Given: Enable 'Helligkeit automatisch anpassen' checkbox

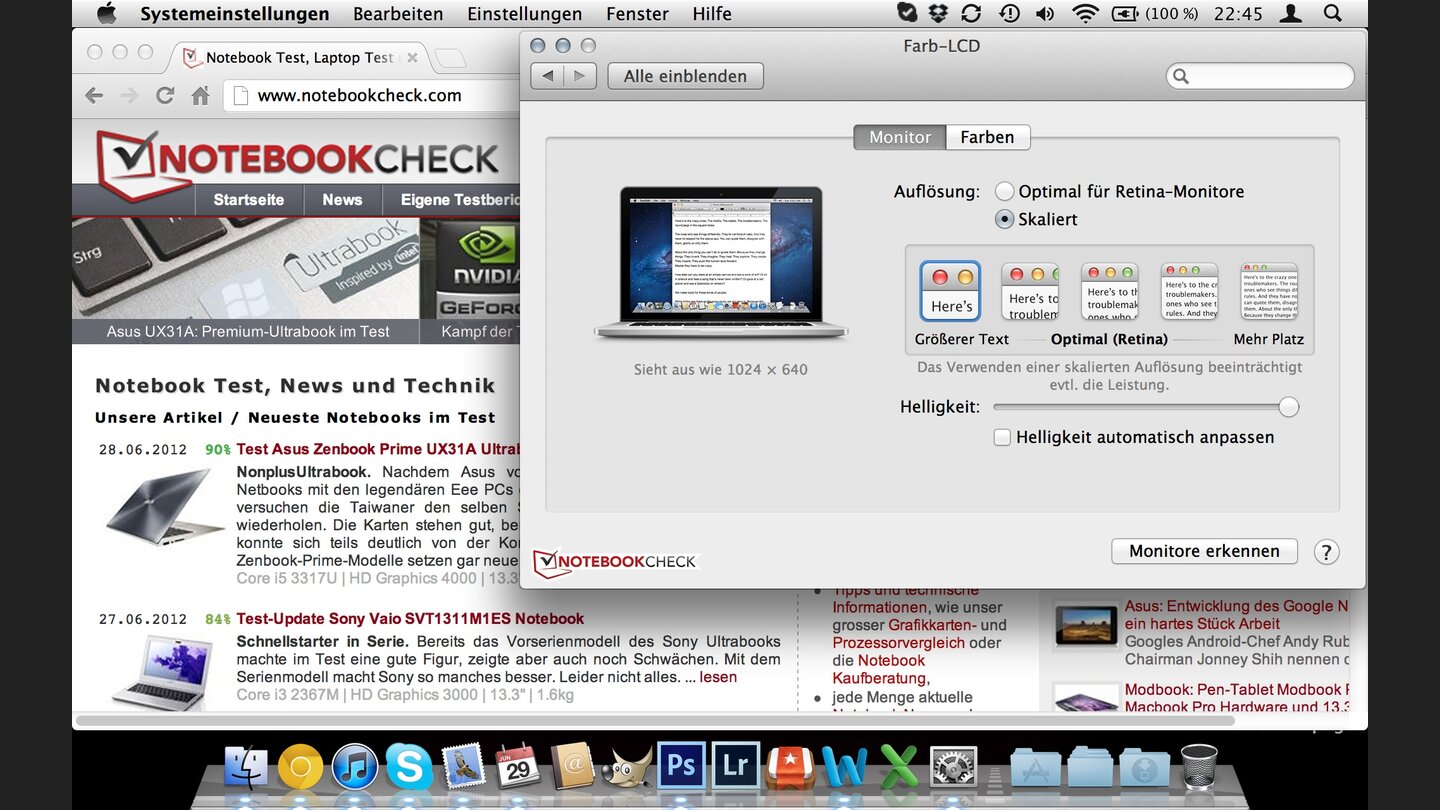Looking at the screenshot, I should pyautogui.click(x=1002, y=437).
